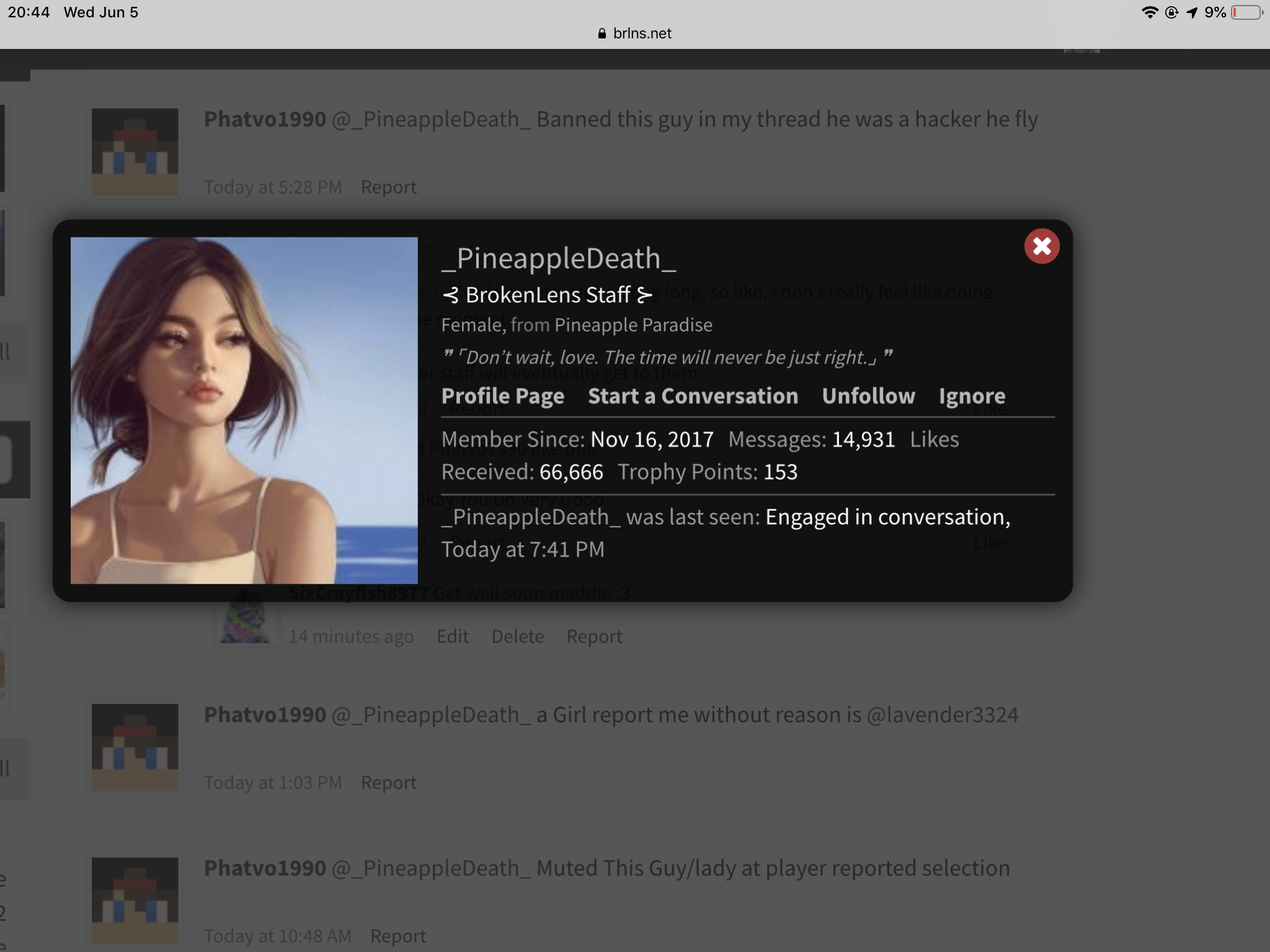This screenshot has width=1270, height=952.
Task: Click the 'Today at 10:48 AM' timestamp
Action: pyautogui.click(x=278, y=936)
